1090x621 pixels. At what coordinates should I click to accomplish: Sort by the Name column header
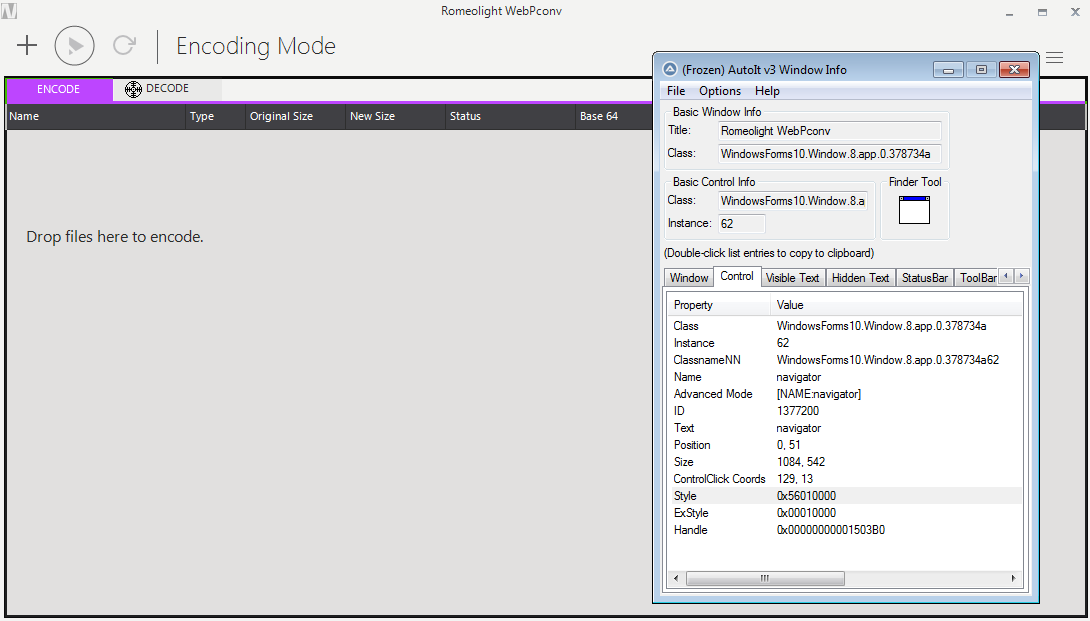[97, 116]
